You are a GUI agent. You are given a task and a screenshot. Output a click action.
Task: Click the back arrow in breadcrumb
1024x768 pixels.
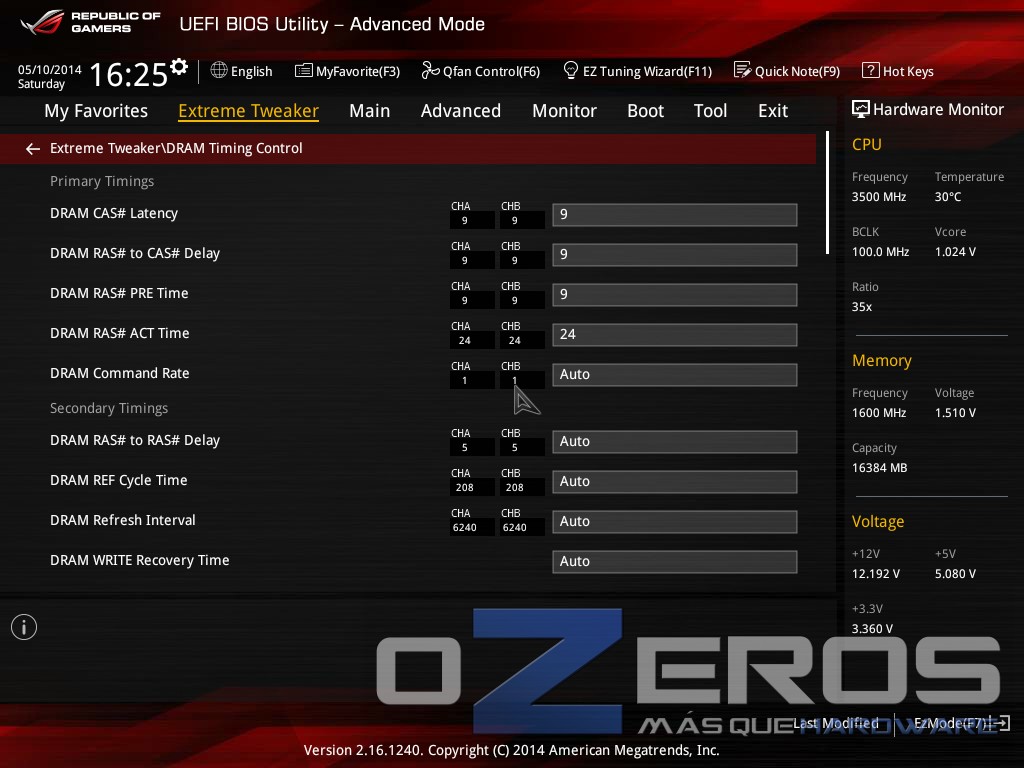coord(33,149)
